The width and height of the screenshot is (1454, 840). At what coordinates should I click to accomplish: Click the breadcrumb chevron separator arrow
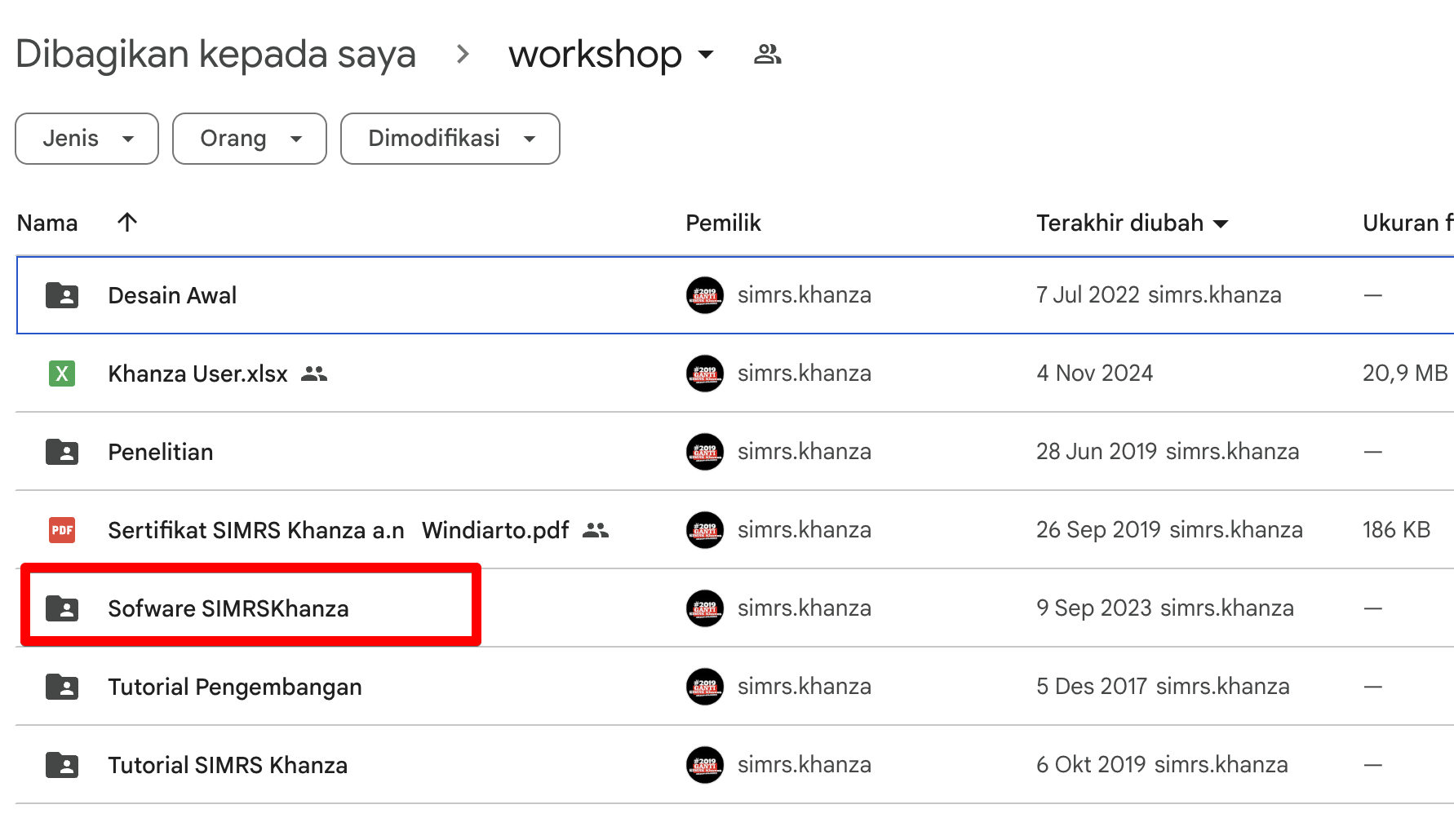pyautogui.click(x=463, y=55)
